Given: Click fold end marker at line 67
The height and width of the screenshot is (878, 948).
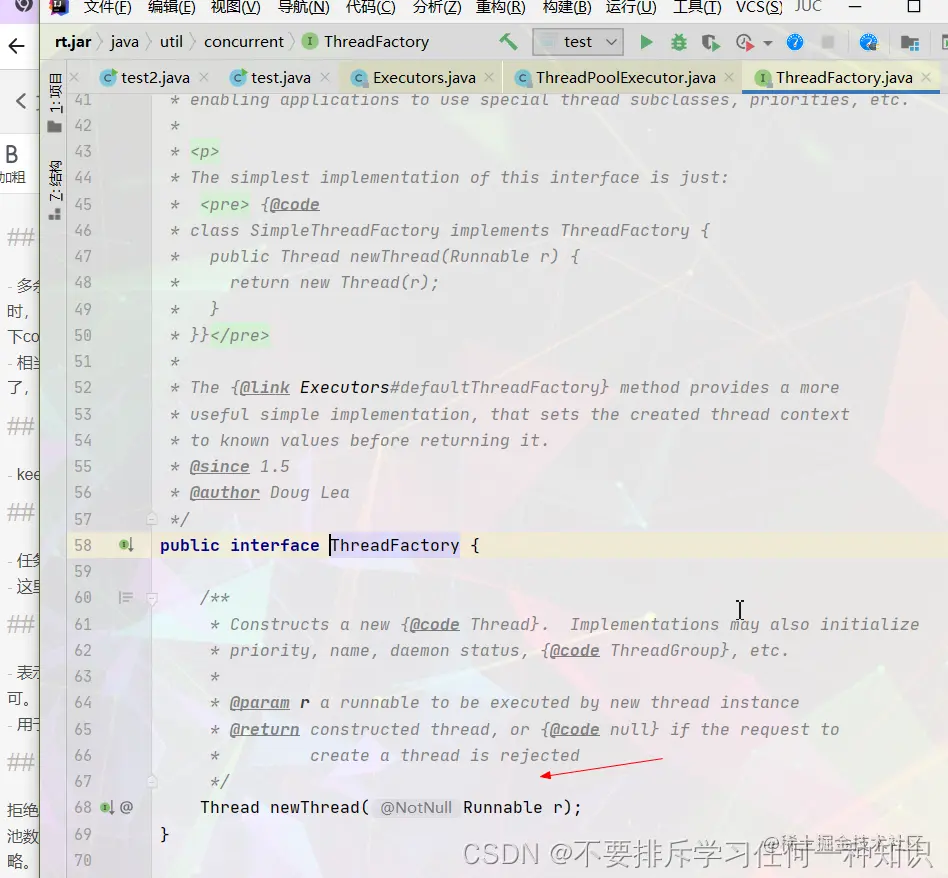Looking at the screenshot, I should [x=152, y=781].
